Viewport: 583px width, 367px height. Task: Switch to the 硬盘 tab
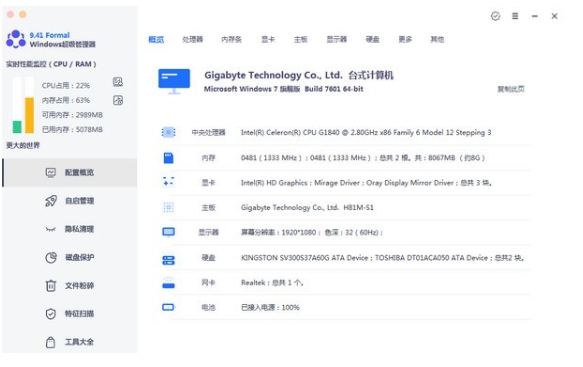(x=372, y=39)
